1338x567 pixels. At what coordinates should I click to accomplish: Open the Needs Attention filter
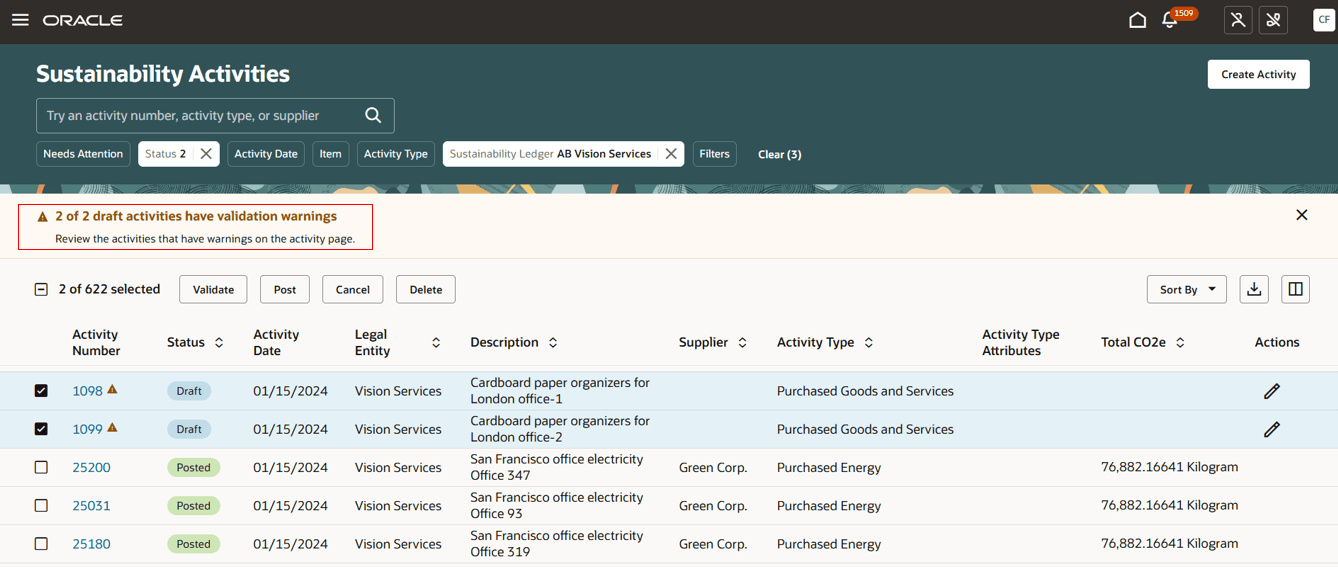pyautogui.click(x=83, y=154)
